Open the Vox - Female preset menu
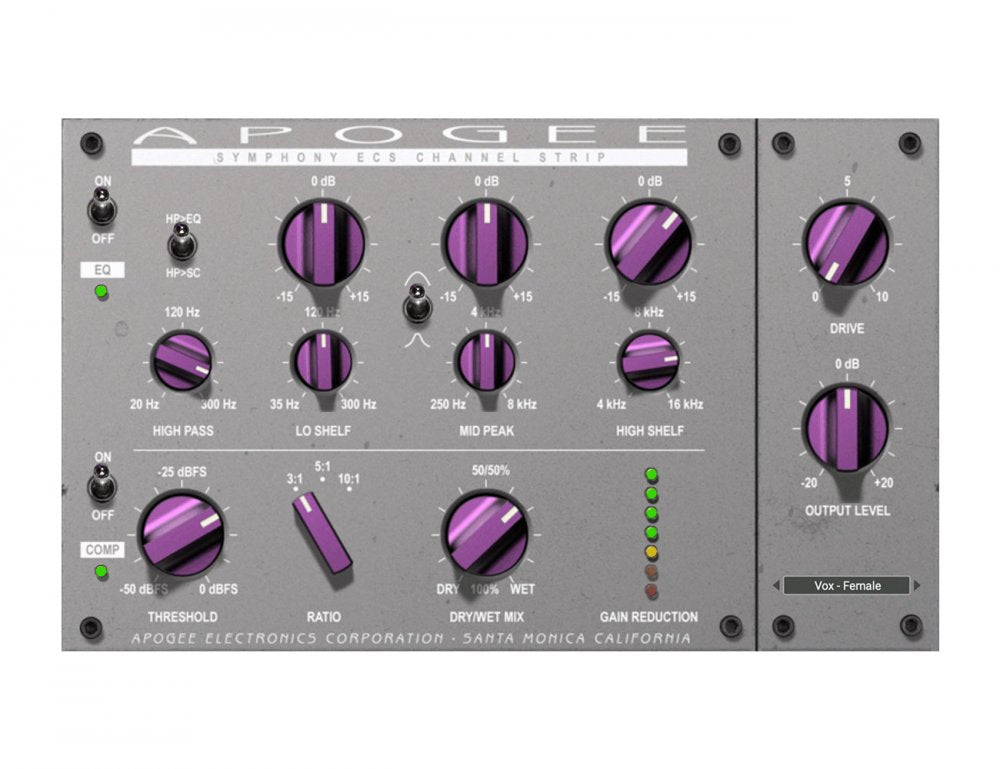 coord(846,586)
